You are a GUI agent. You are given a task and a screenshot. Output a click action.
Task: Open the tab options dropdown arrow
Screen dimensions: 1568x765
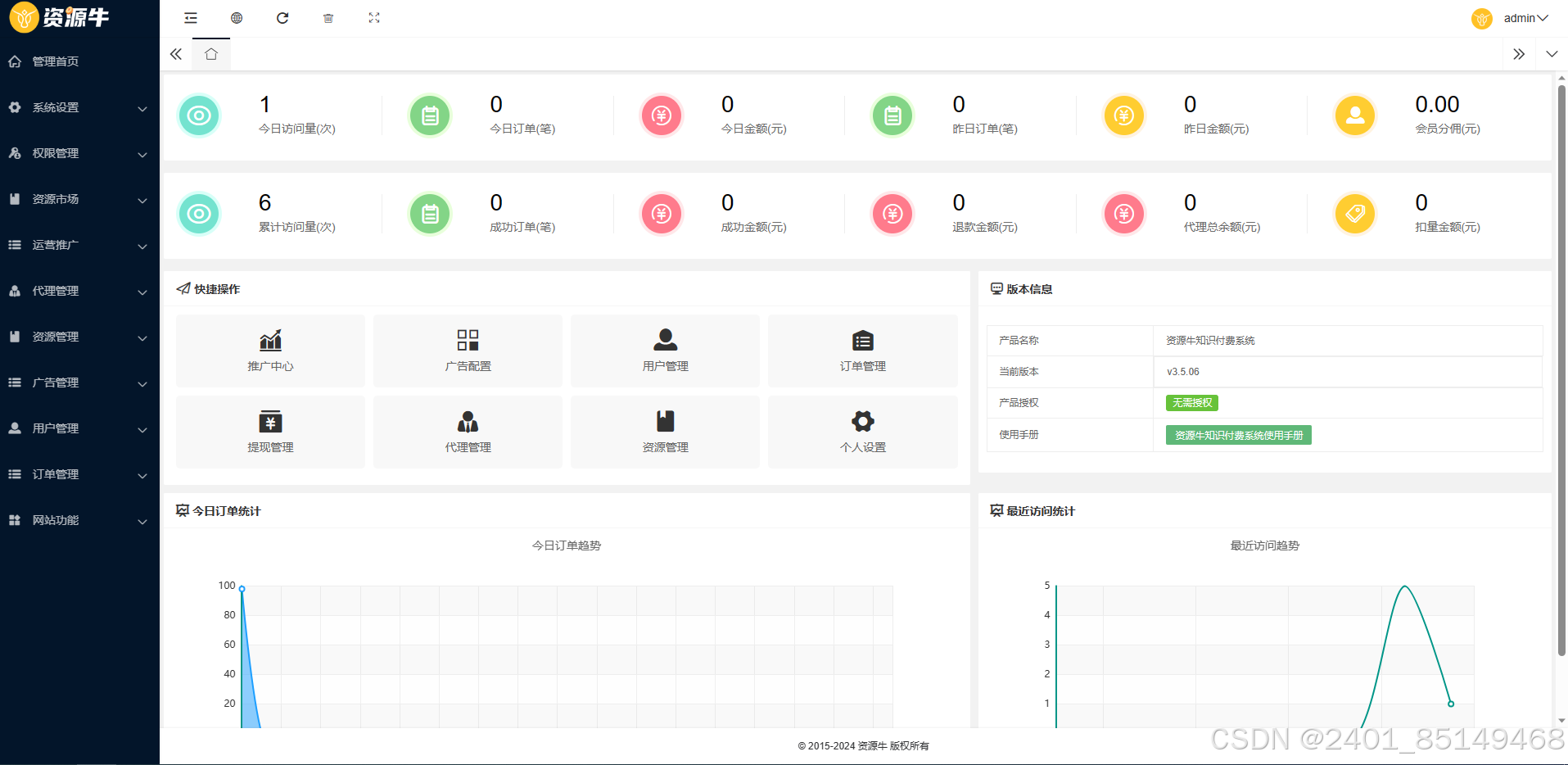click(x=1552, y=54)
